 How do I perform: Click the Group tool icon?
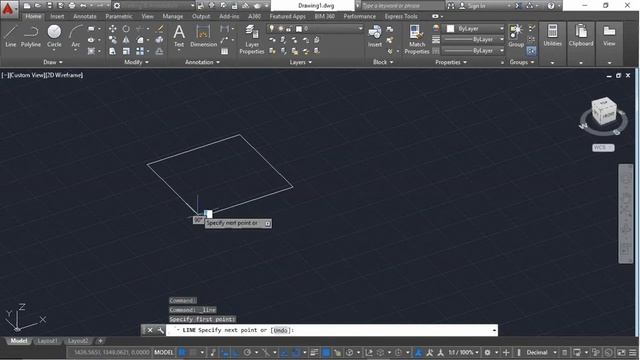(516, 36)
